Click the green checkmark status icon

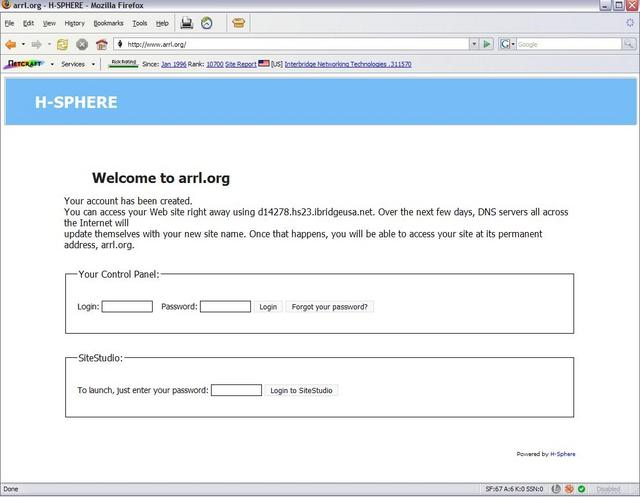[582, 488]
